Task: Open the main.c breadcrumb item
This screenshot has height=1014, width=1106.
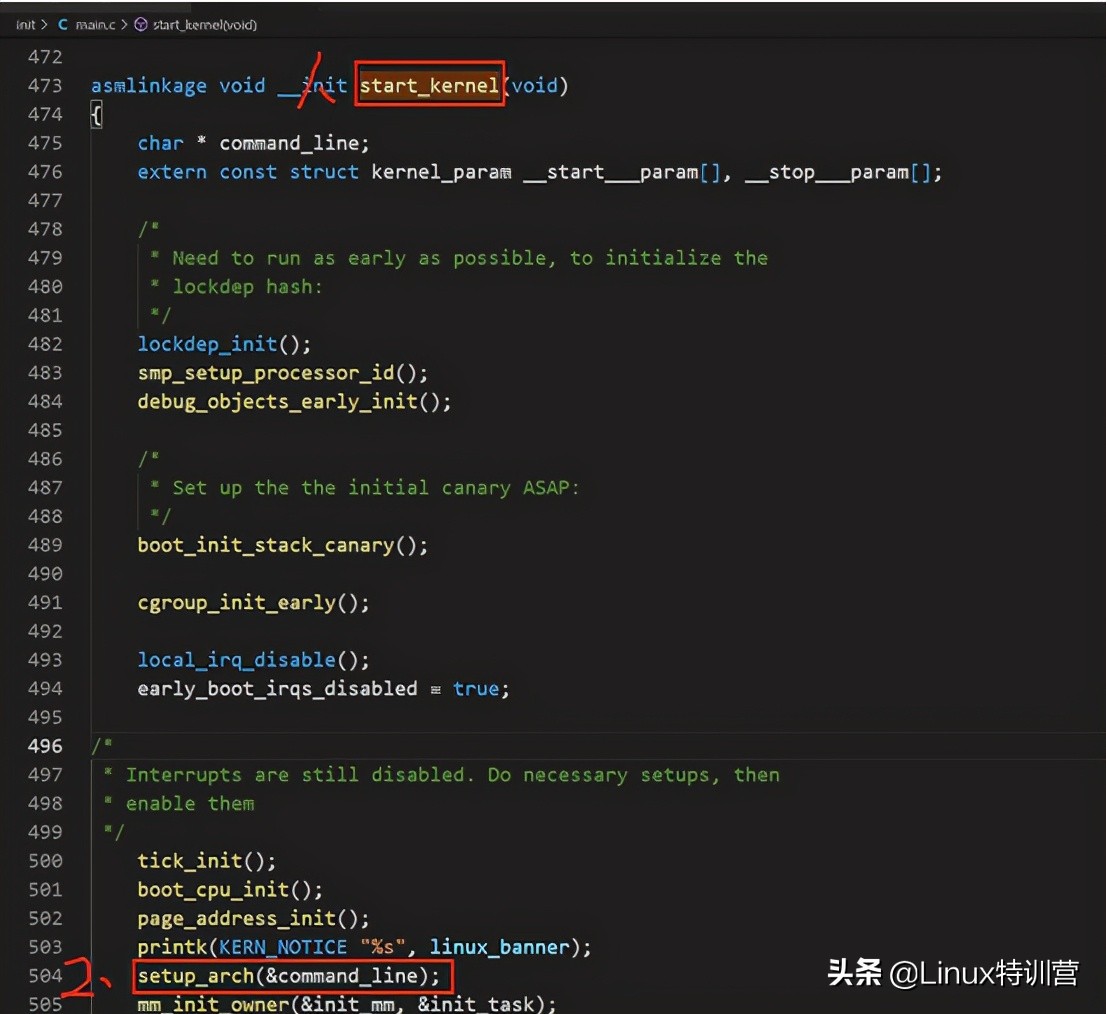Action: click(x=95, y=25)
